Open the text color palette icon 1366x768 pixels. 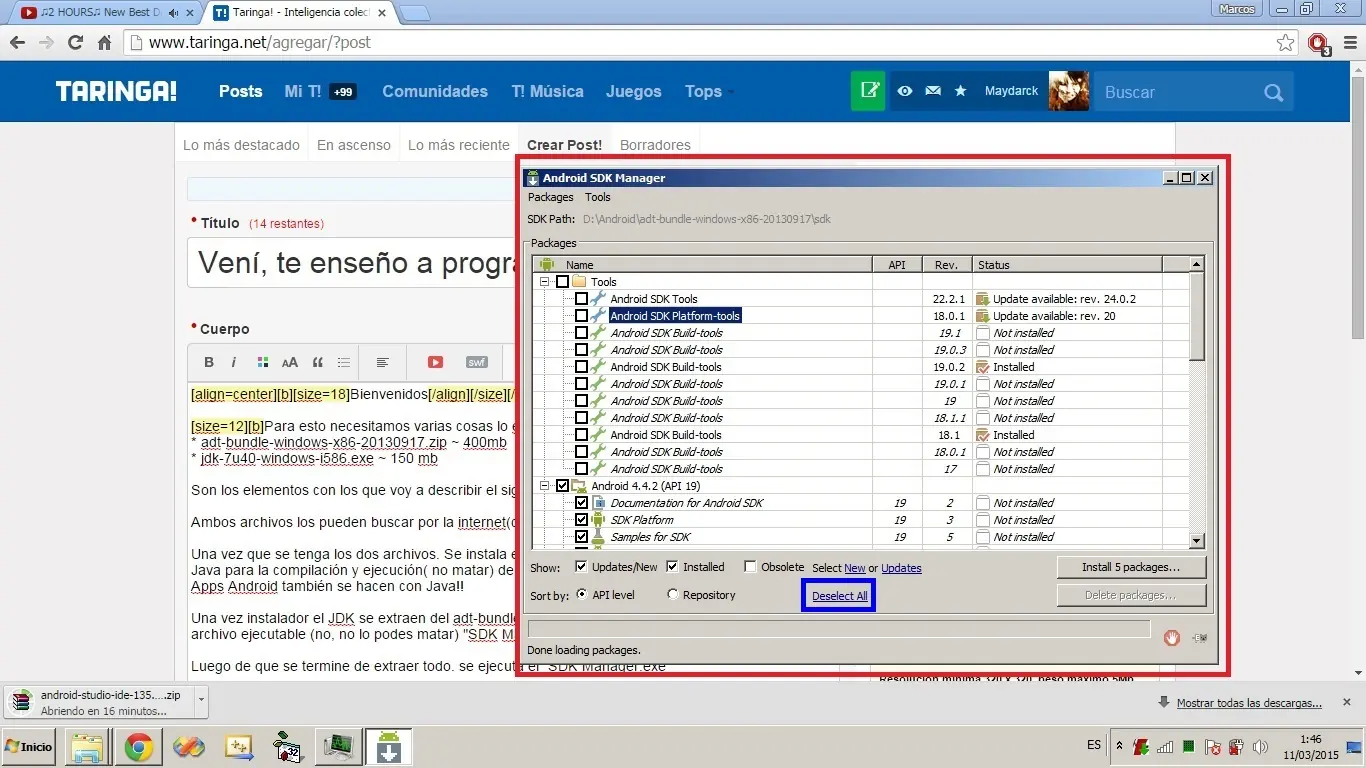tap(263, 362)
